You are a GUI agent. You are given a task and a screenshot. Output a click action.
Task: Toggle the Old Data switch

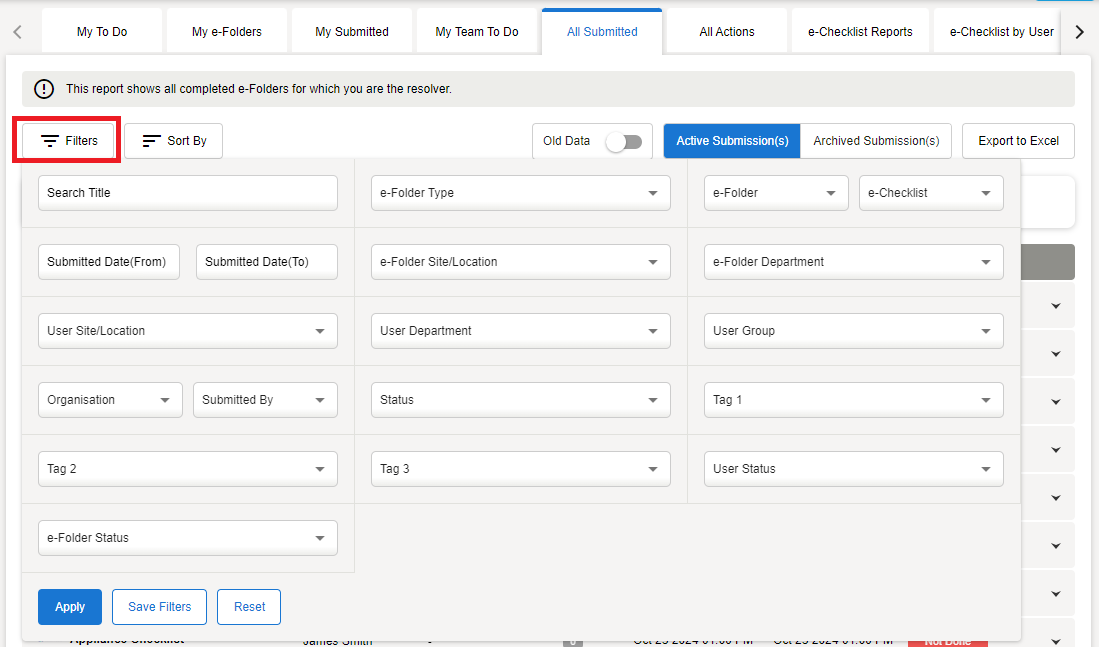[623, 141]
